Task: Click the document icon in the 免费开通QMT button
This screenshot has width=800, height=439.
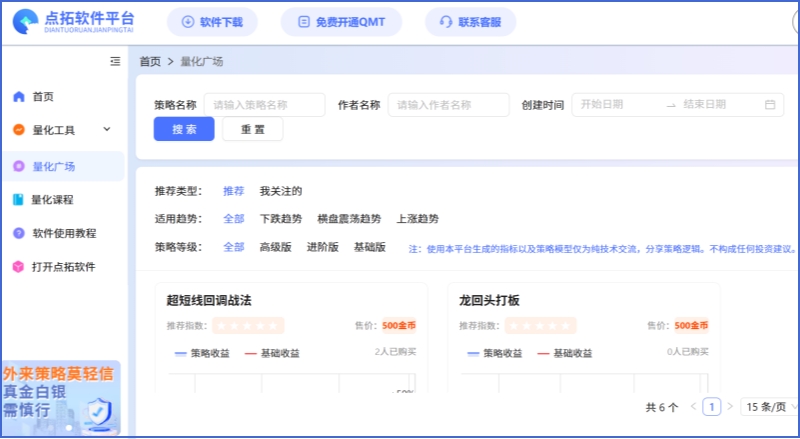Action: coord(304,22)
